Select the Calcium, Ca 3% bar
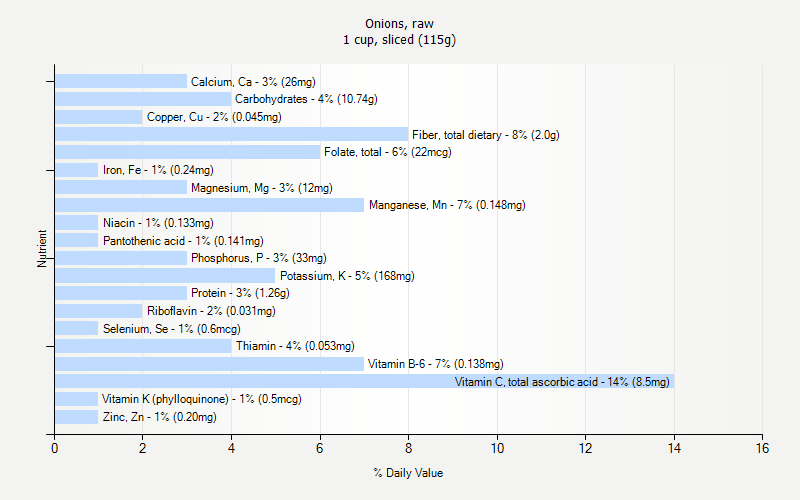800x500 pixels. (121, 81)
